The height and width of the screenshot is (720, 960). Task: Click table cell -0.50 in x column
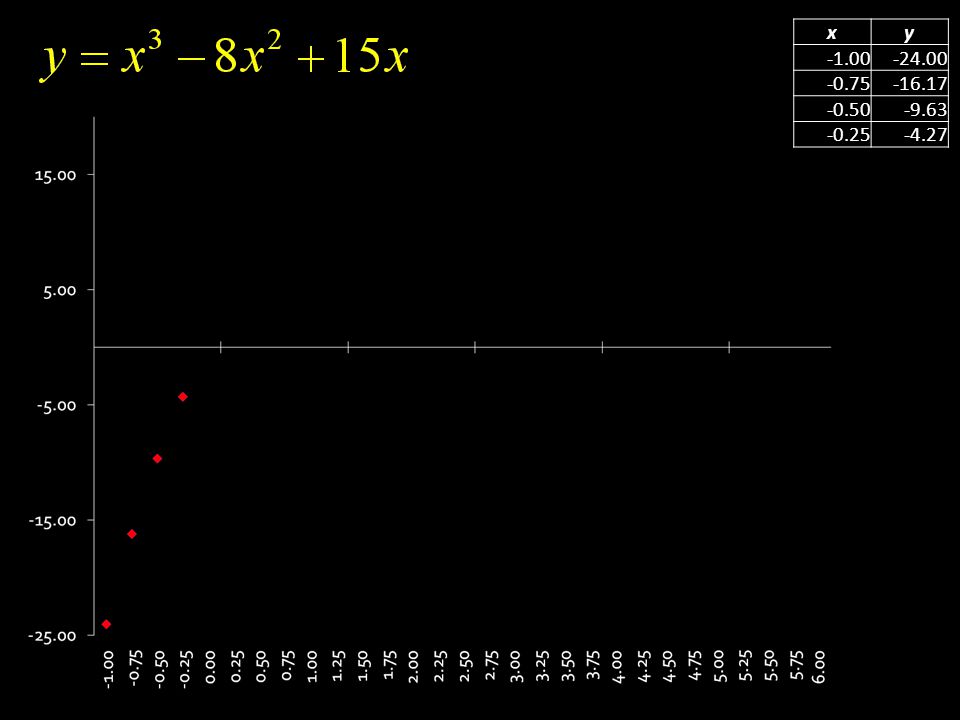832,109
